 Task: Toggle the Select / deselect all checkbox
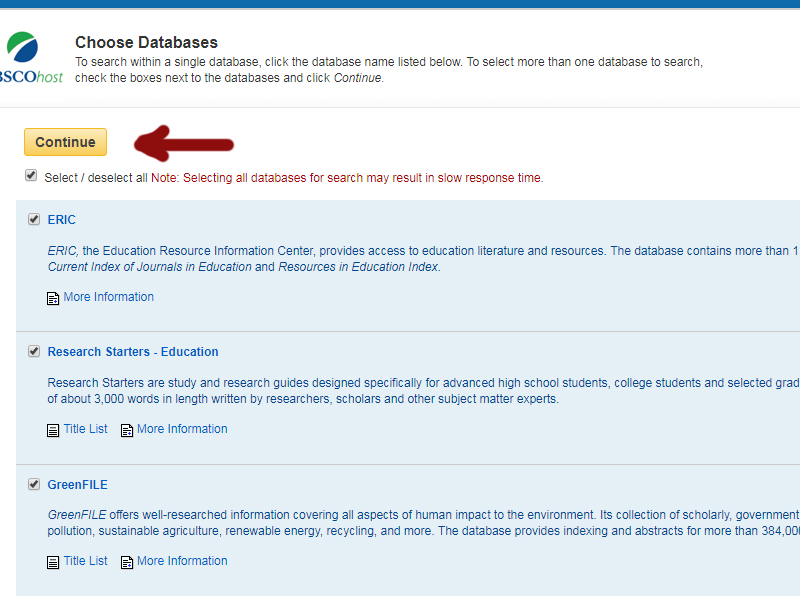coord(31,176)
